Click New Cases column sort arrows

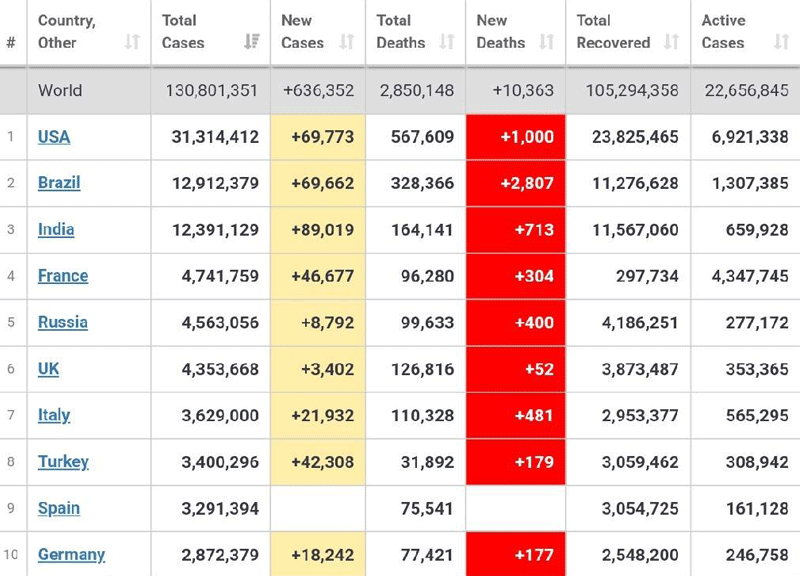[x=347, y=42]
